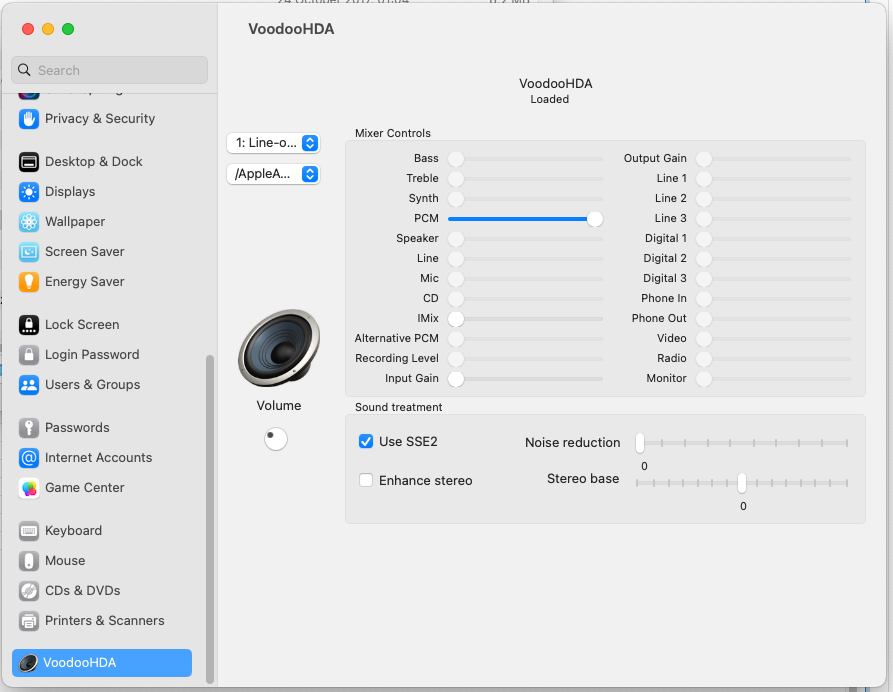Click the Synth slider knob
Viewport: 893px width, 692px height.
tap(456, 199)
